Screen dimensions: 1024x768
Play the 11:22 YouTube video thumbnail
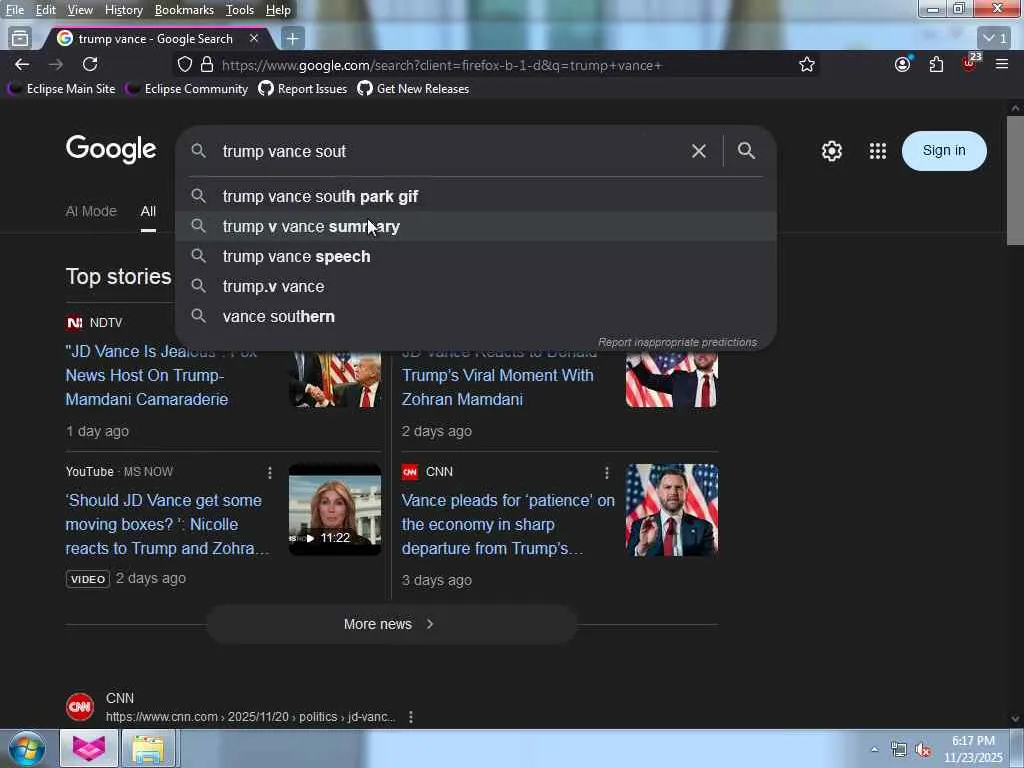(x=335, y=510)
